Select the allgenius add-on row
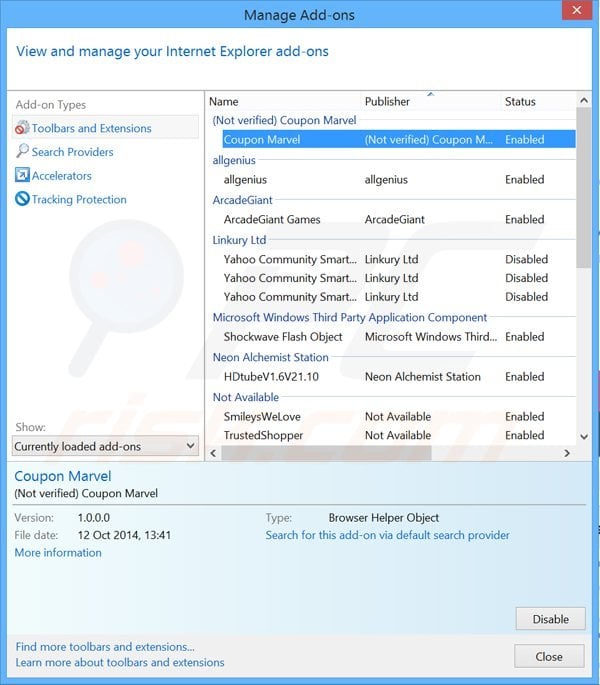The width and height of the screenshot is (600, 685). pyautogui.click(x=399, y=180)
